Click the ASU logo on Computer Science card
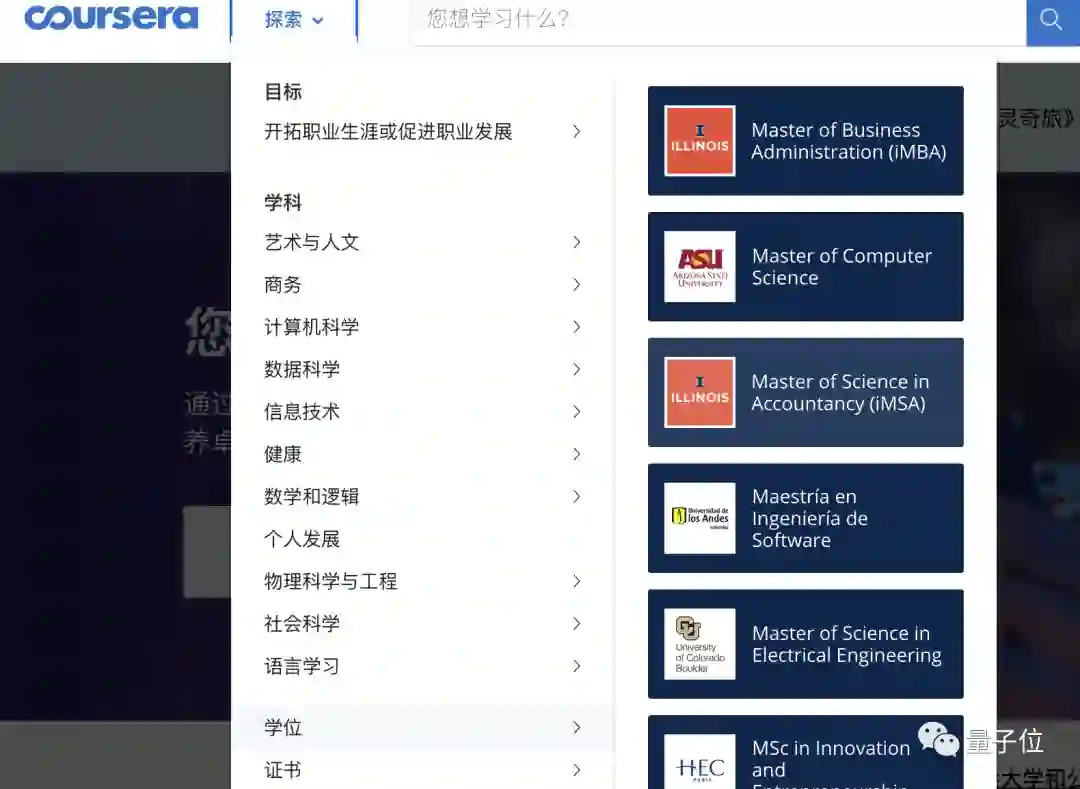1080x789 pixels. [700, 266]
